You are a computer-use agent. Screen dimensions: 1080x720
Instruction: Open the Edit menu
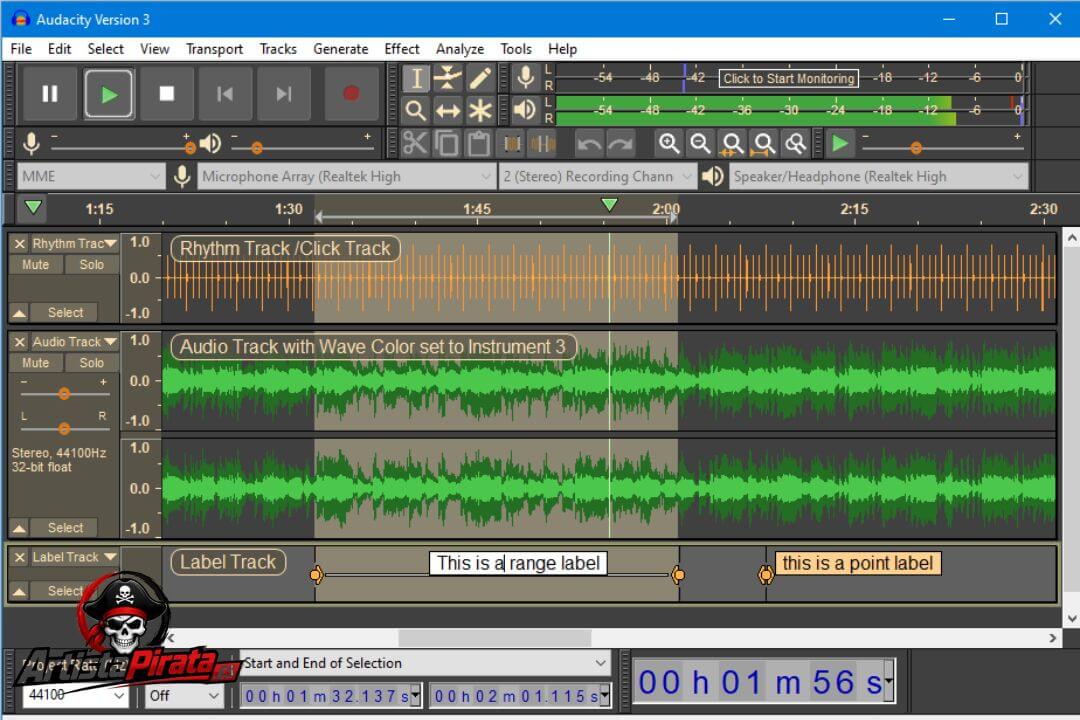(59, 49)
